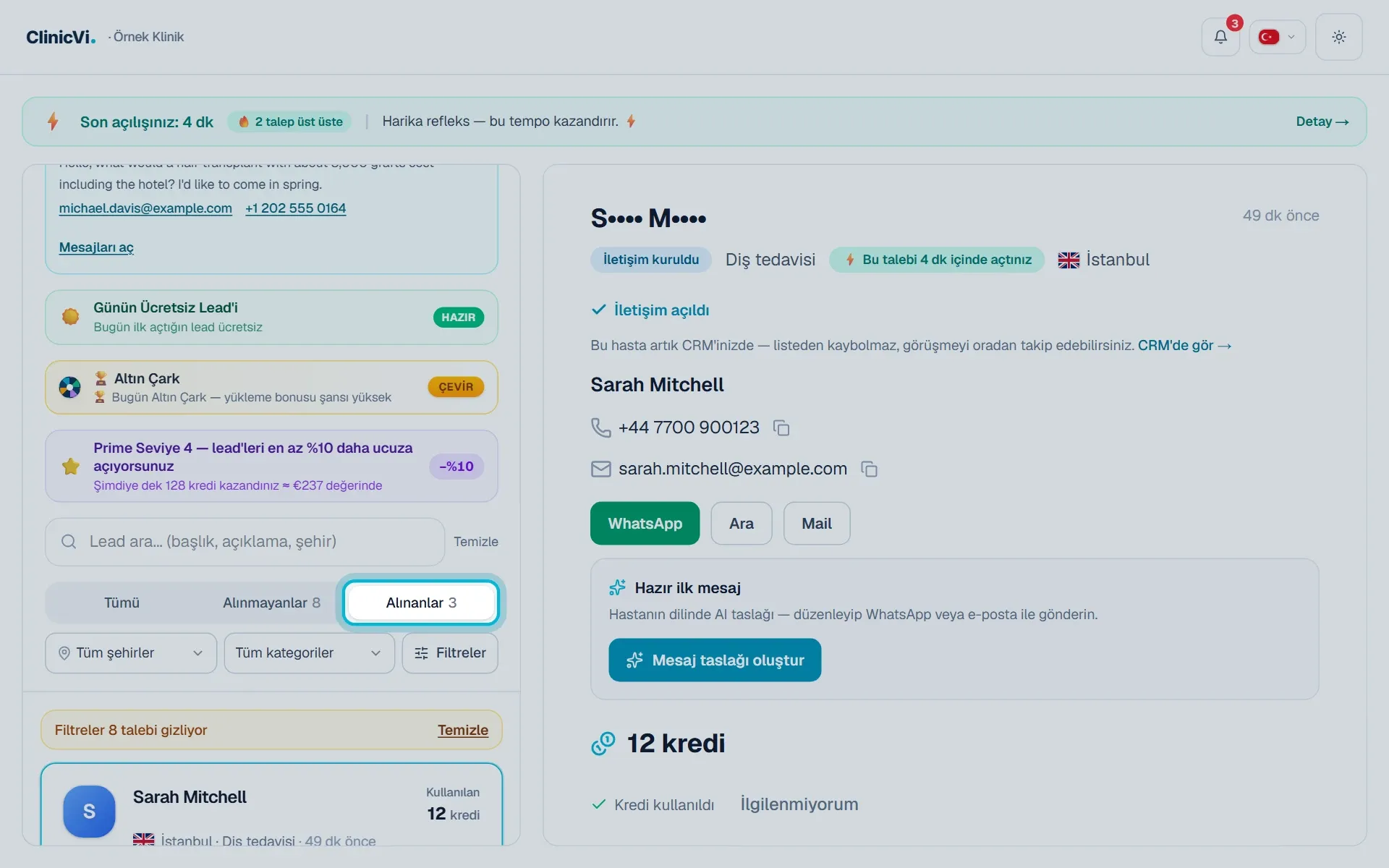1389x868 pixels.
Task: Click the phone handset icon
Action: 600,427
